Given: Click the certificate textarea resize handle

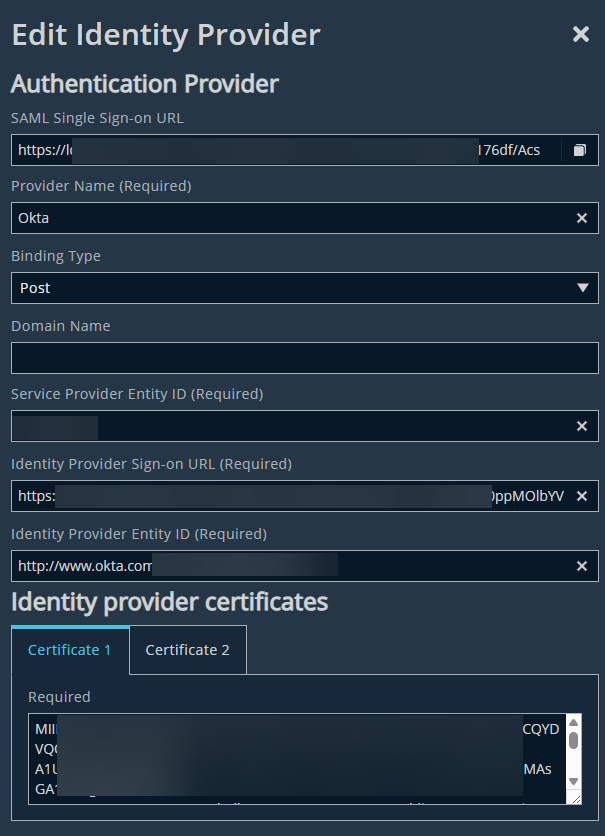Looking at the screenshot, I should [576, 799].
